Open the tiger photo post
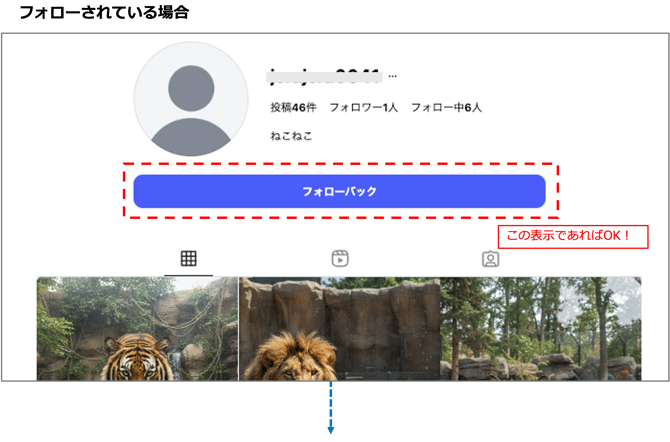Viewport: 670px width, 442px height. (137, 330)
